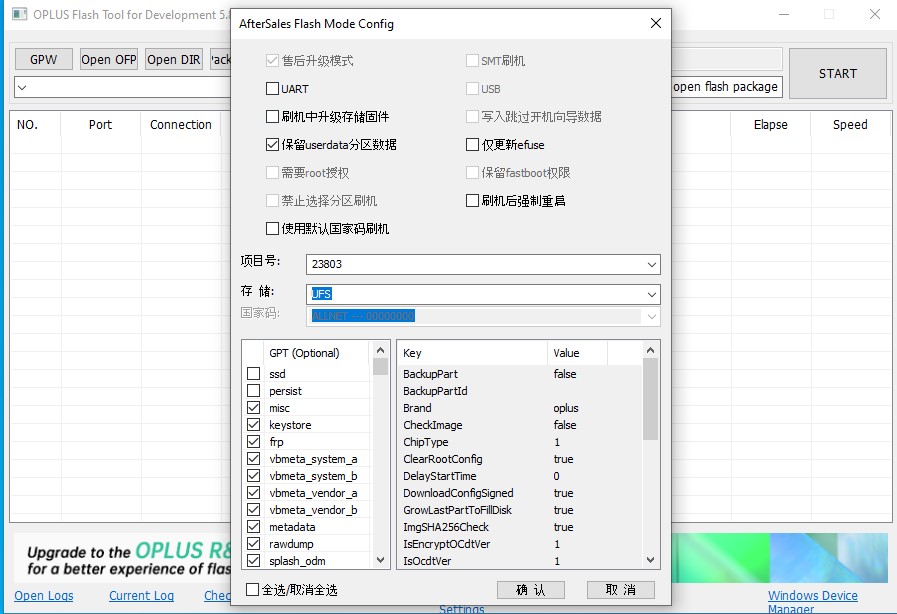Click the Open DIR button
The image size is (897, 614).
pos(172,59)
